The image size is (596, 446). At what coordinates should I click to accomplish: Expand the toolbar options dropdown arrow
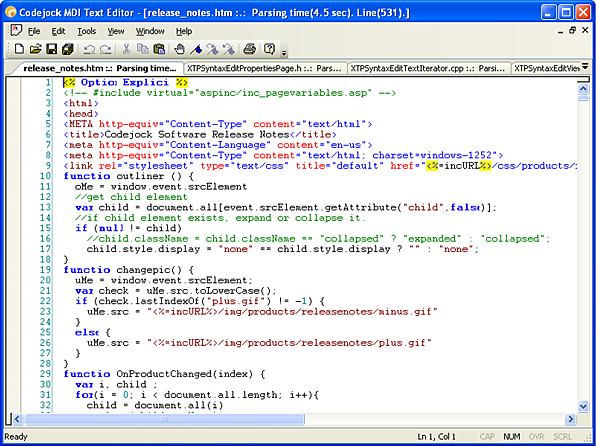[x=284, y=52]
